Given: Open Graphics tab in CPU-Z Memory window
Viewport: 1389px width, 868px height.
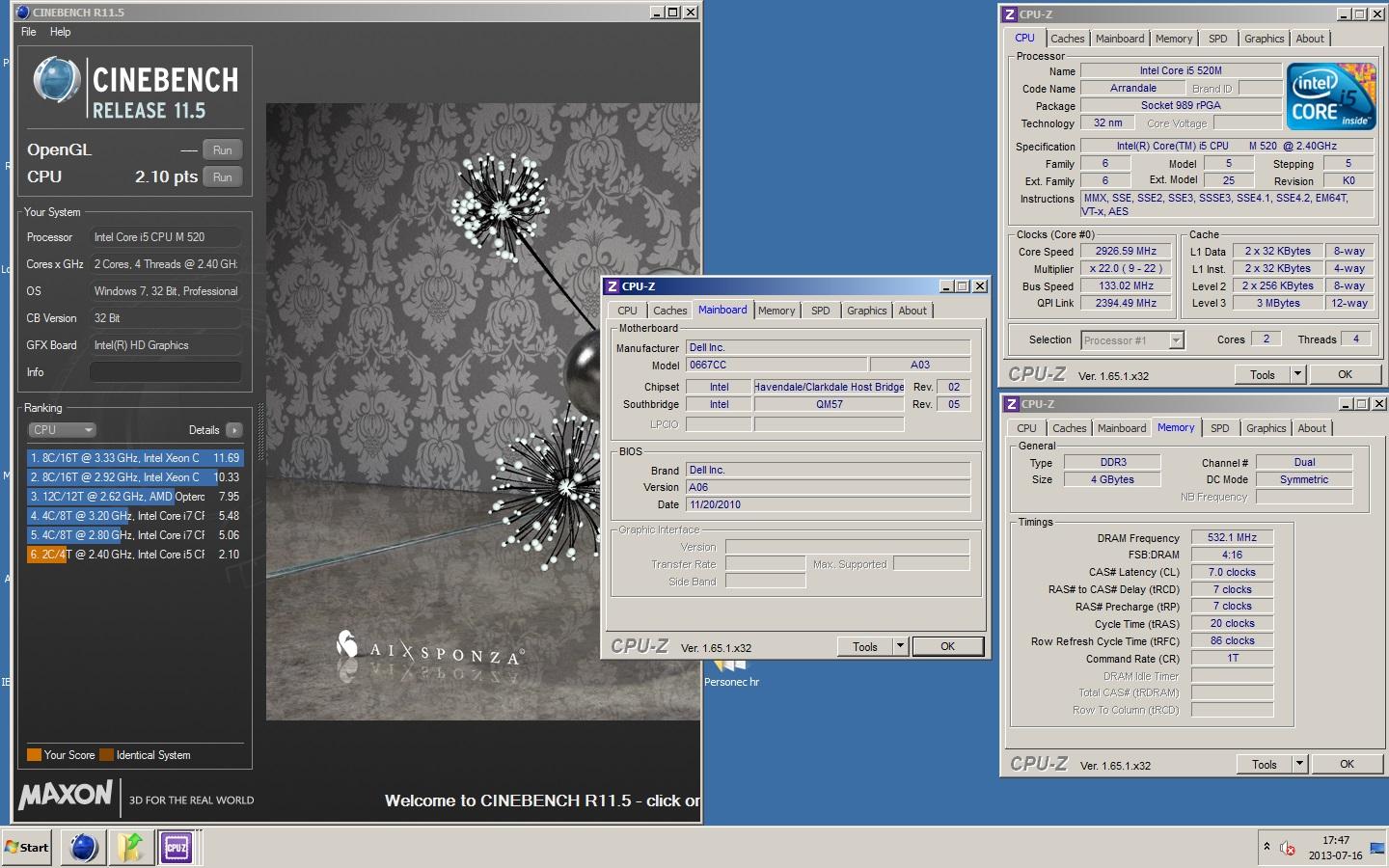Looking at the screenshot, I should 1266,428.
